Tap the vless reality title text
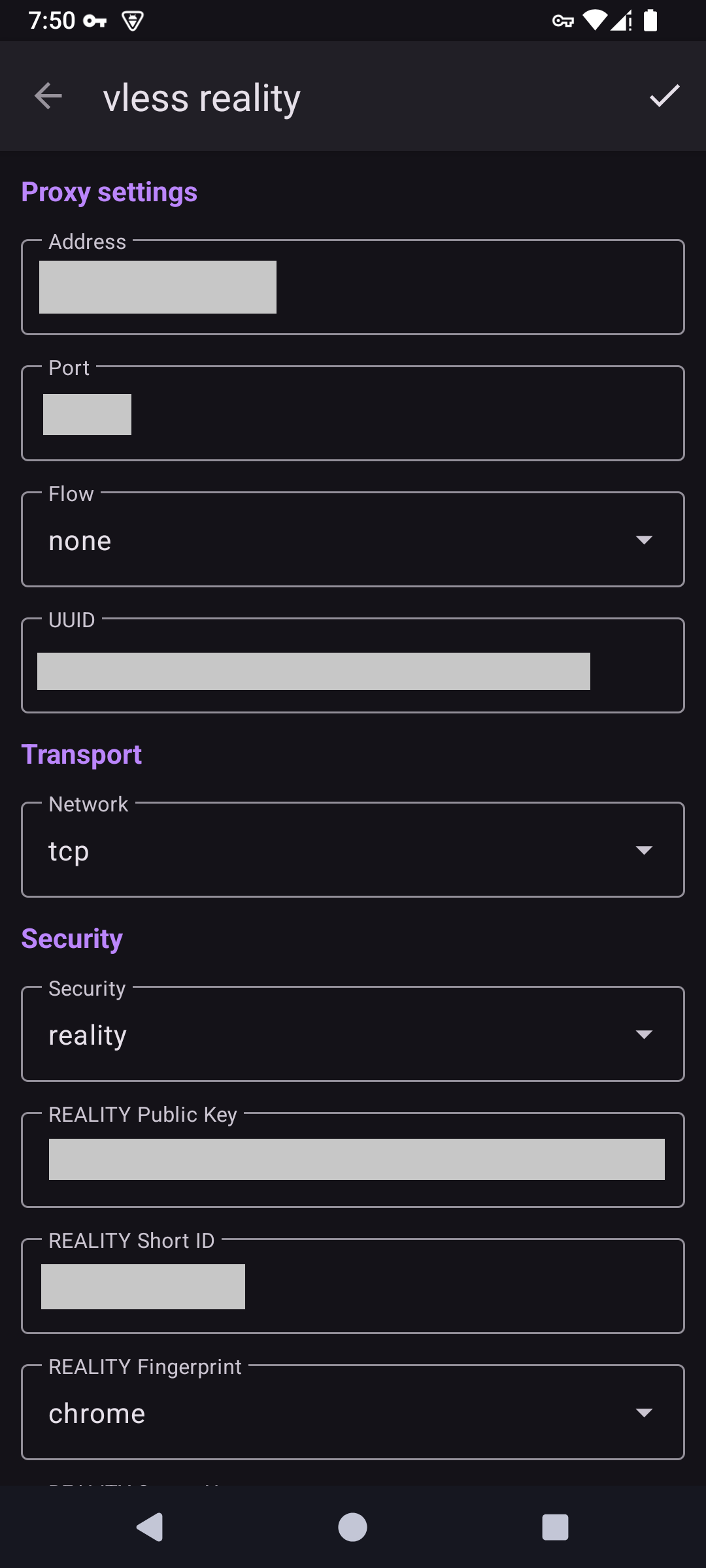This screenshot has height=1568, width=706. point(202,98)
